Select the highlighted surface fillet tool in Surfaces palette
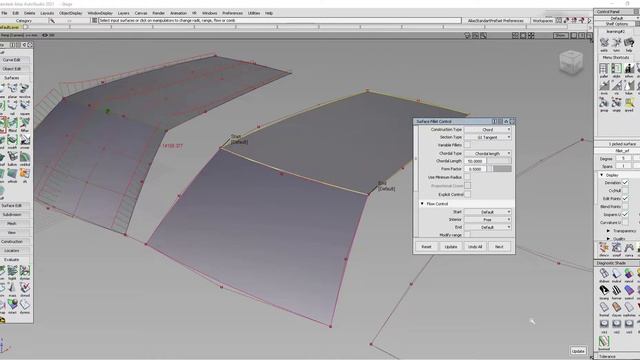 coord(2,124)
